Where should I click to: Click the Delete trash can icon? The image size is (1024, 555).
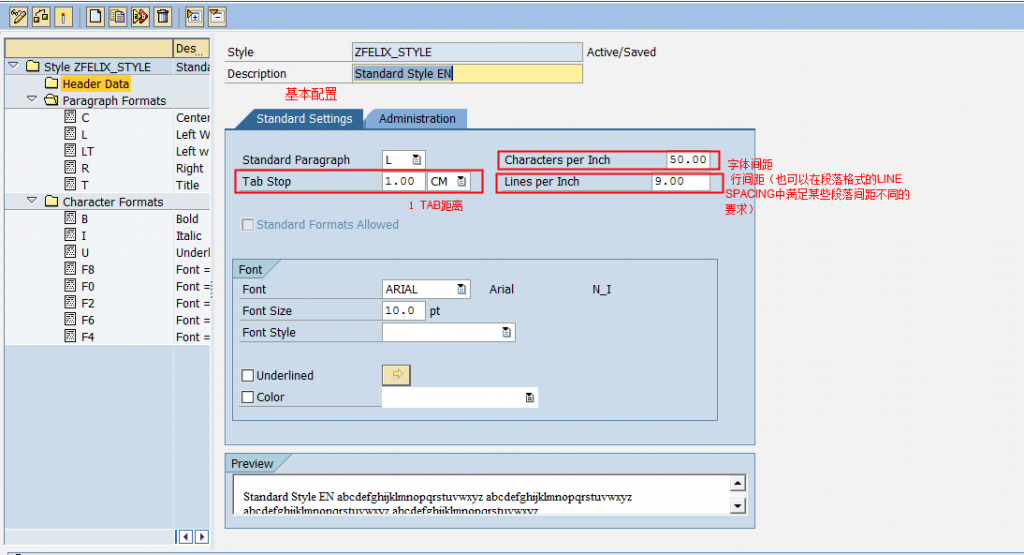pyautogui.click(x=162, y=16)
